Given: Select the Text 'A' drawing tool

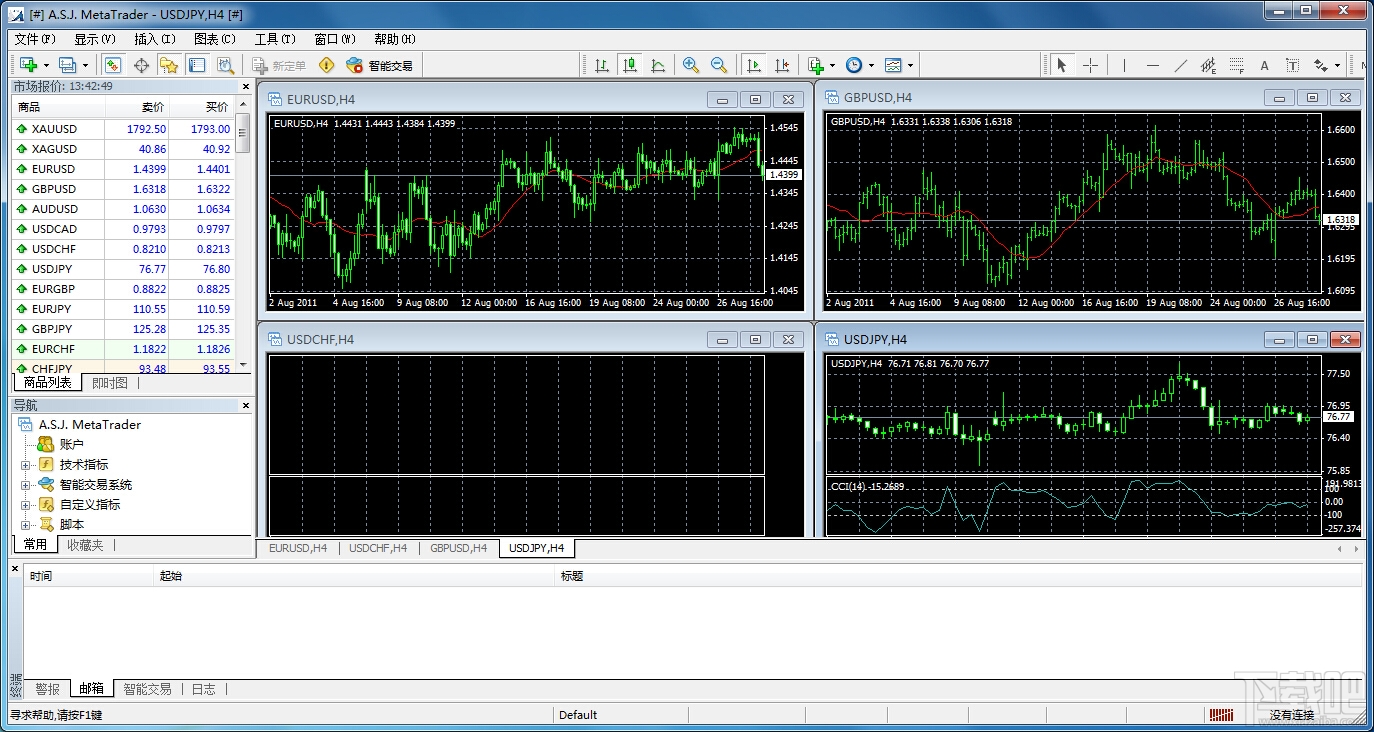Looking at the screenshot, I should 1264,65.
